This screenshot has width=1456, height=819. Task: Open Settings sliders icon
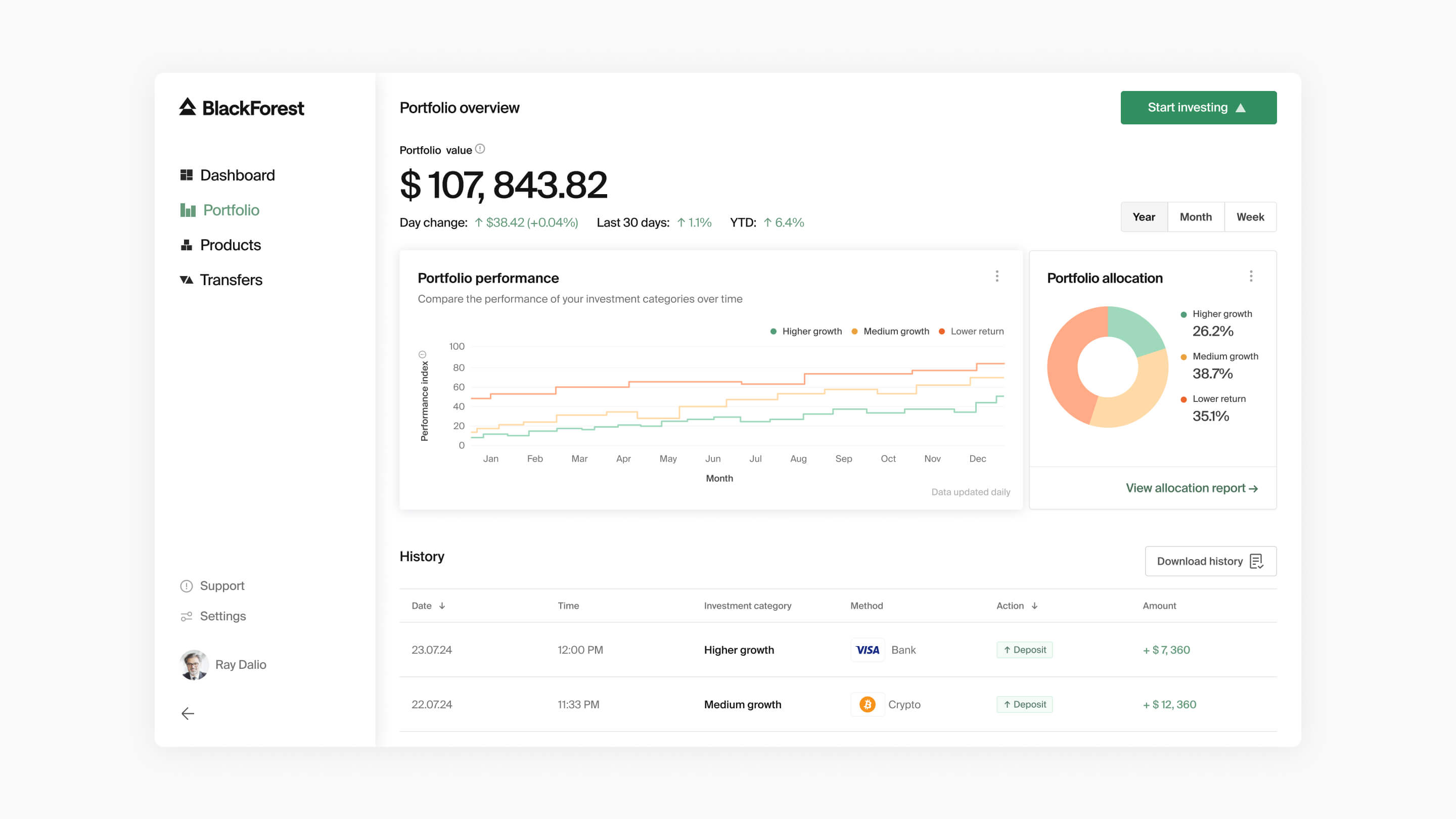point(186,616)
